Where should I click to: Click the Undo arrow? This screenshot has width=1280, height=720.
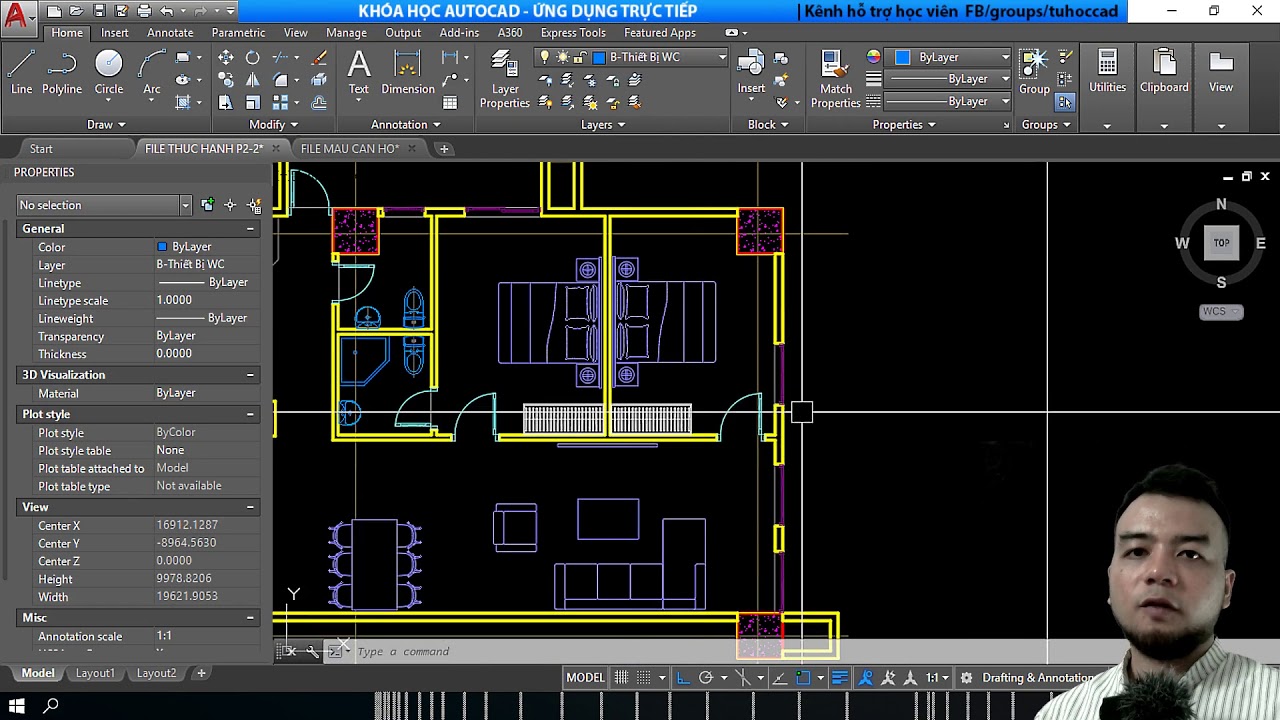point(167,11)
